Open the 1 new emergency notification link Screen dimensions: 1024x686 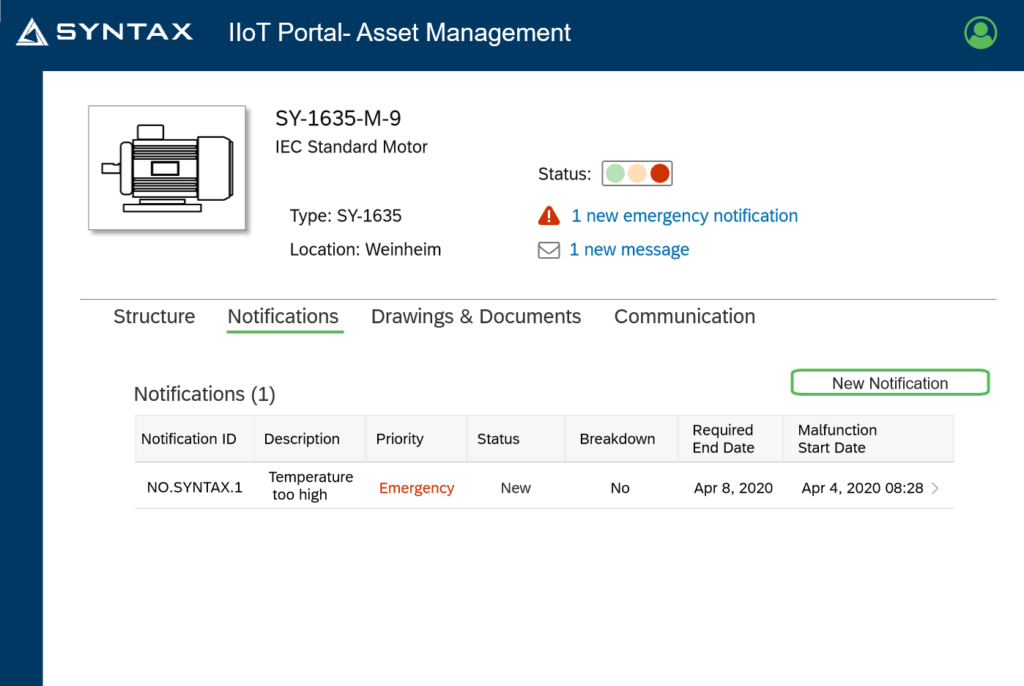[x=684, y=216]
